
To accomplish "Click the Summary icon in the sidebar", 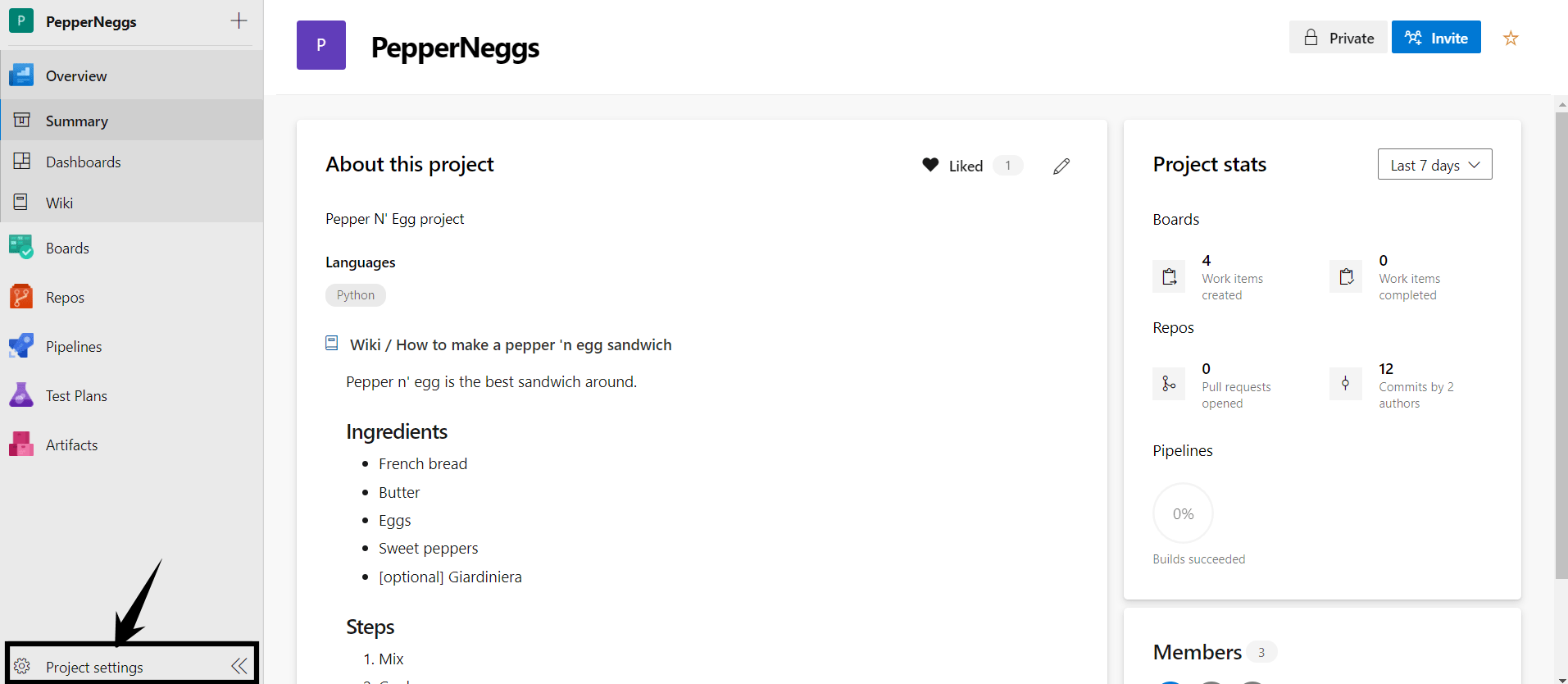I will tap(22, 121).
